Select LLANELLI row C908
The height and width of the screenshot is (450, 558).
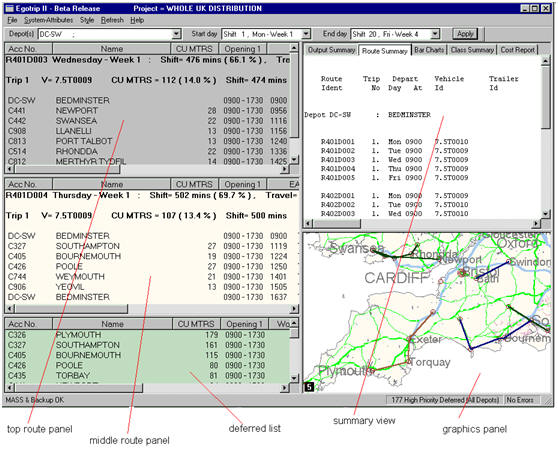[x=147, y=131]
